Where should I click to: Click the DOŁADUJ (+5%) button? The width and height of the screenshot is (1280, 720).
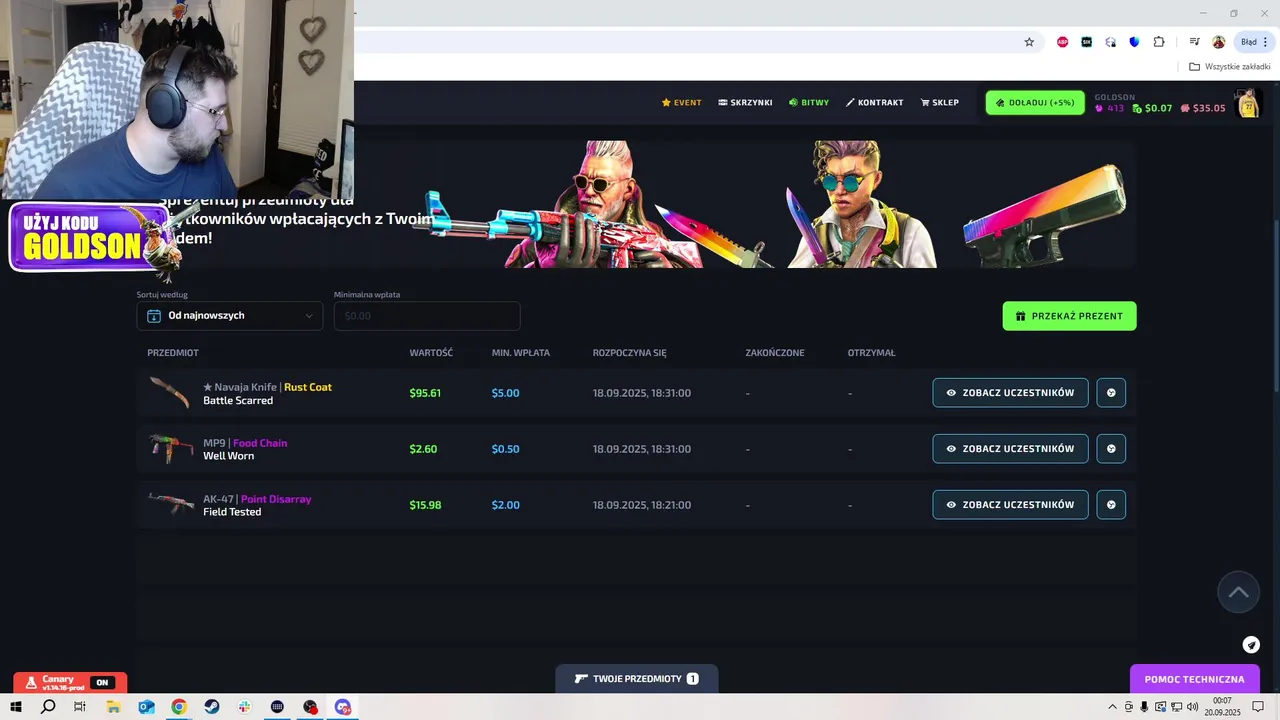1035,102
